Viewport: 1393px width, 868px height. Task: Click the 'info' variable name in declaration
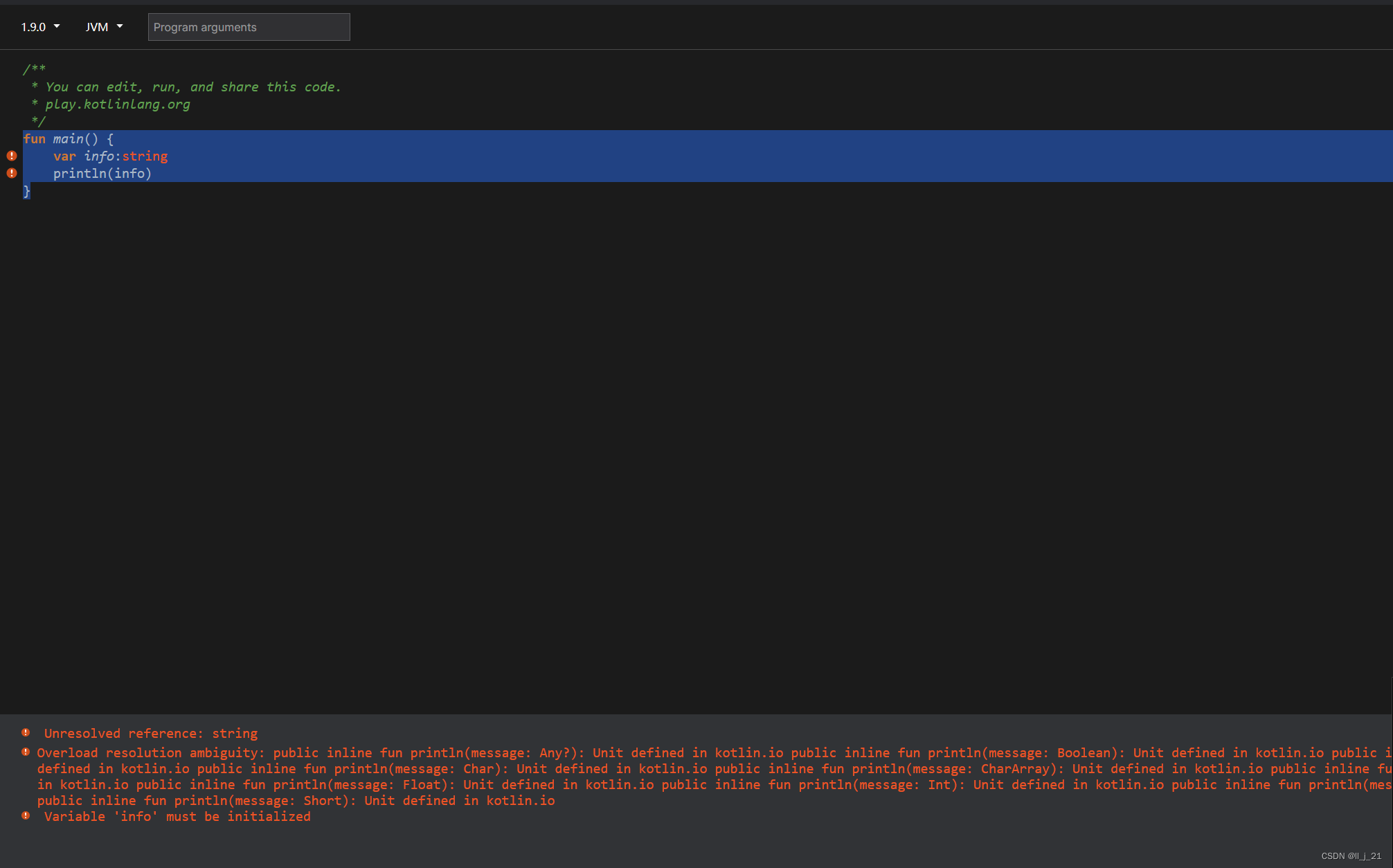(99, 156)
